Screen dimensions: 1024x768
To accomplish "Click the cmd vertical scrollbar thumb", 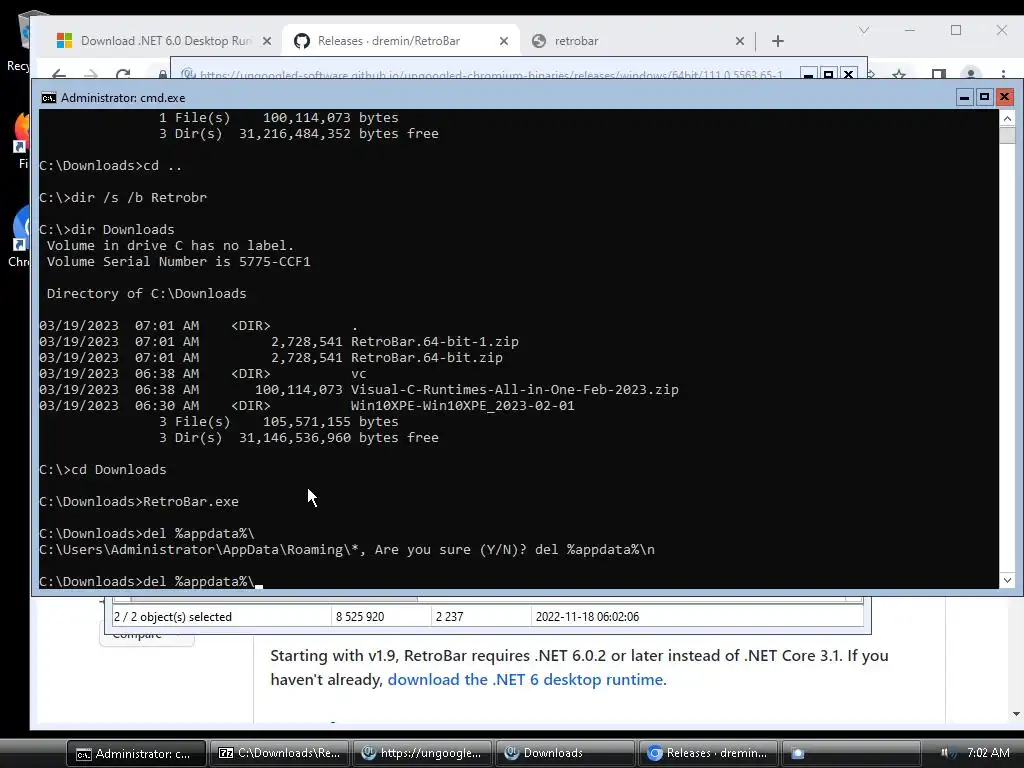I will [x=1007, y=135].
